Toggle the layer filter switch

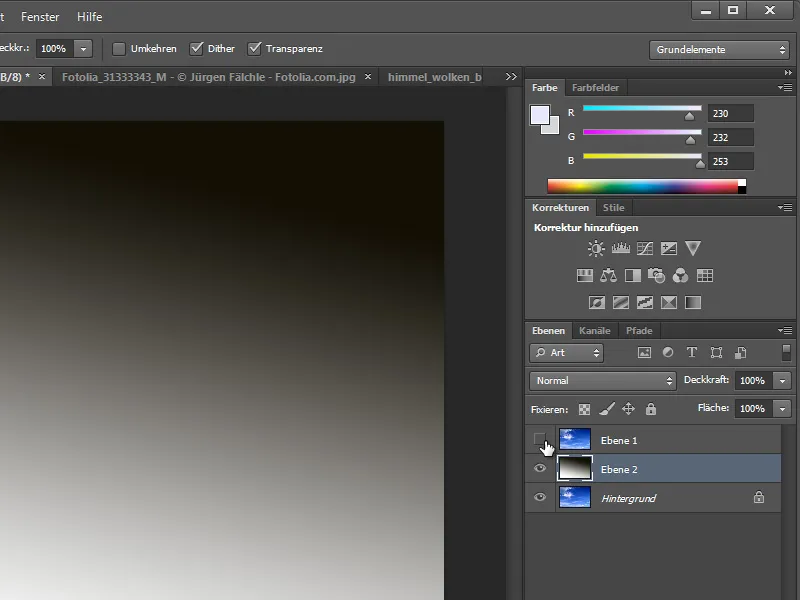click(x=786, y=353)
